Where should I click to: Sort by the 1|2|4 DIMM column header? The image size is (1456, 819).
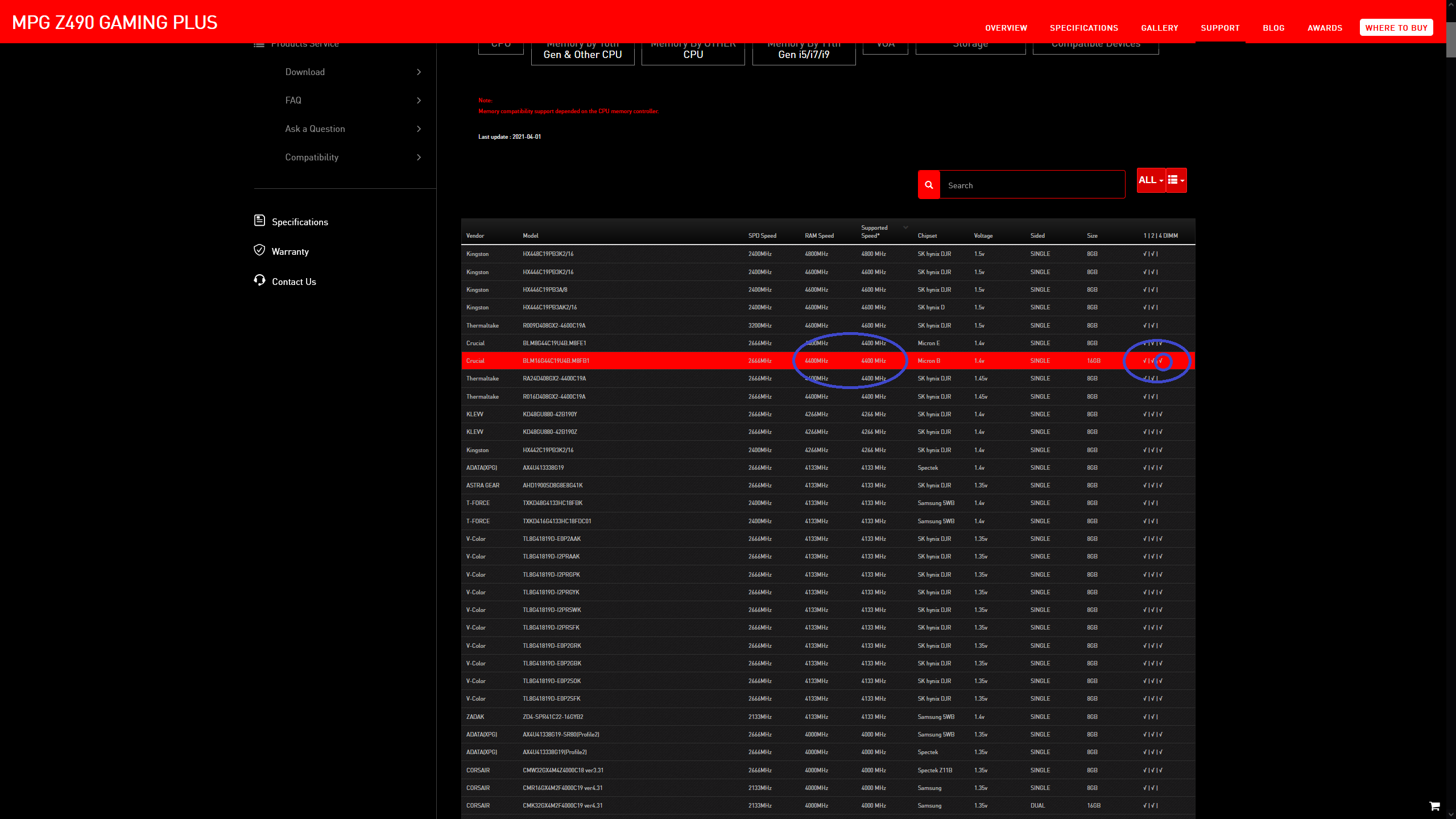[1160, 235]
